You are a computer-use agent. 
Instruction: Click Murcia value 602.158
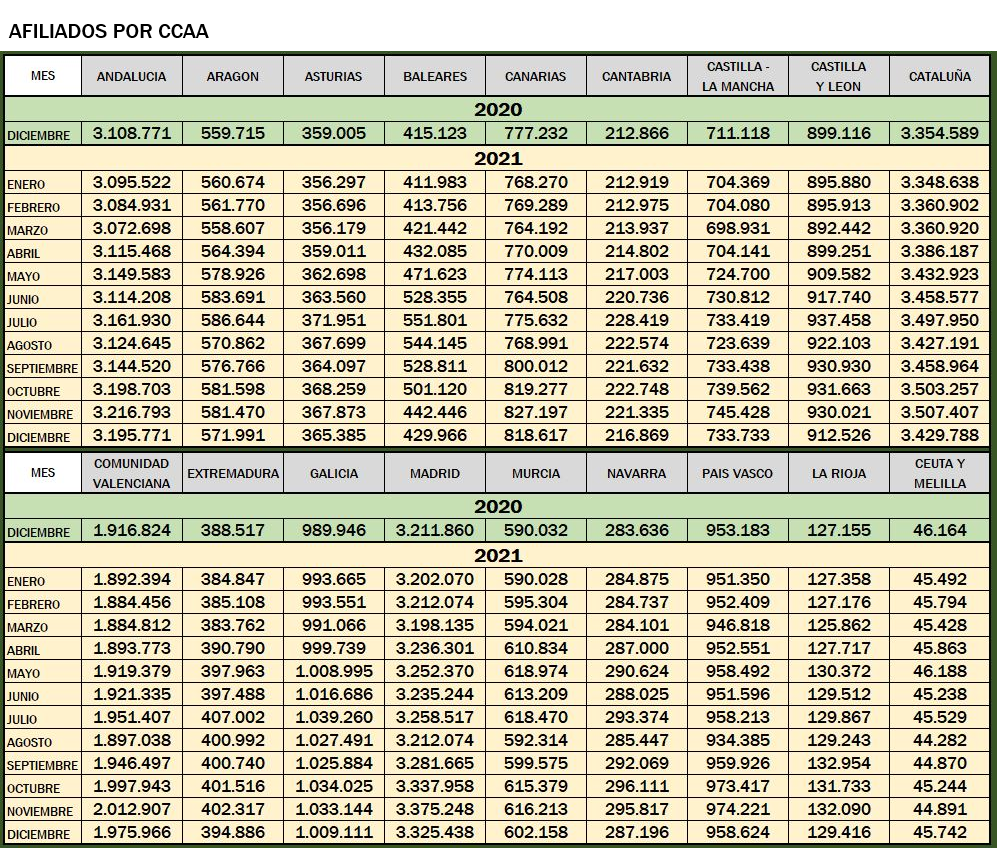[535, 832]
